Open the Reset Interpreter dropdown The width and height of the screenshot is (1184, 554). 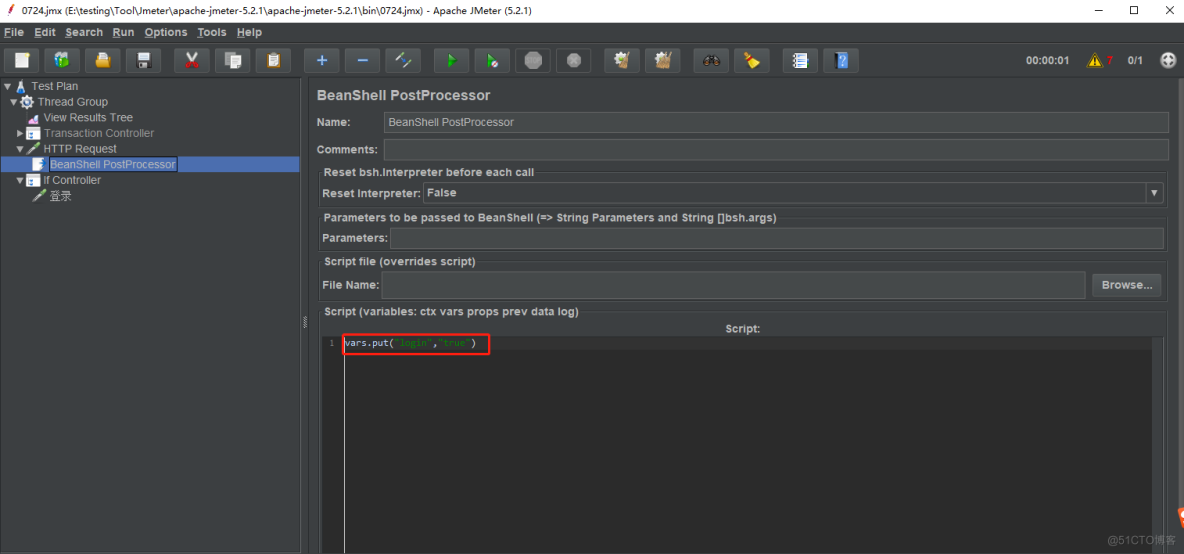coord(1154,193)
